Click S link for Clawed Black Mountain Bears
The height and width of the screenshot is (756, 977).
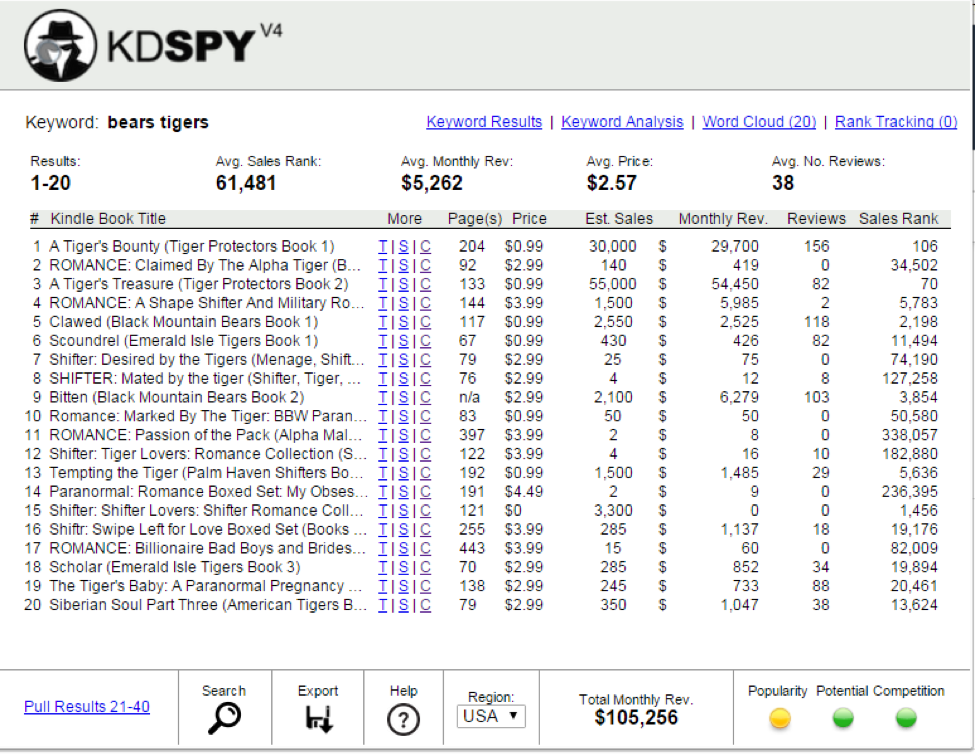coord(404,322)
